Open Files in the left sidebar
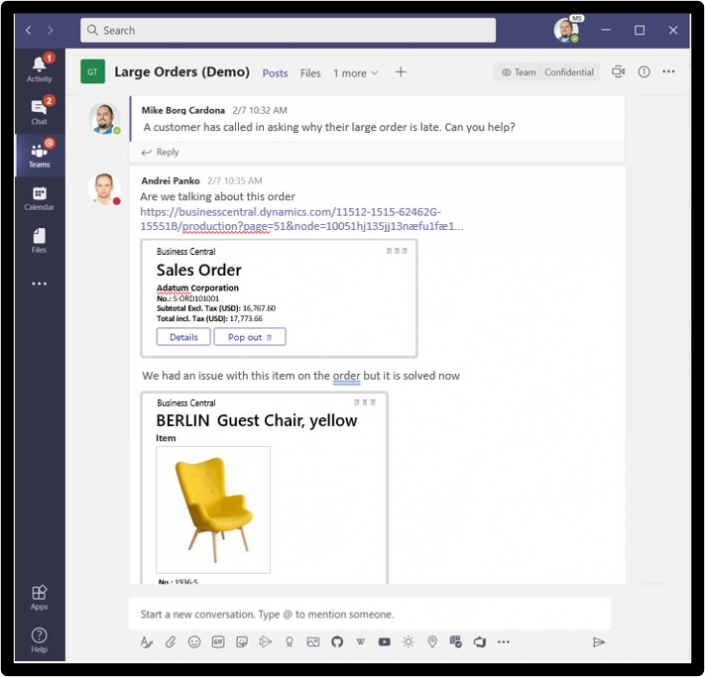Image resolution: width=705 pixels, height=677 pixels. (39, 240)
